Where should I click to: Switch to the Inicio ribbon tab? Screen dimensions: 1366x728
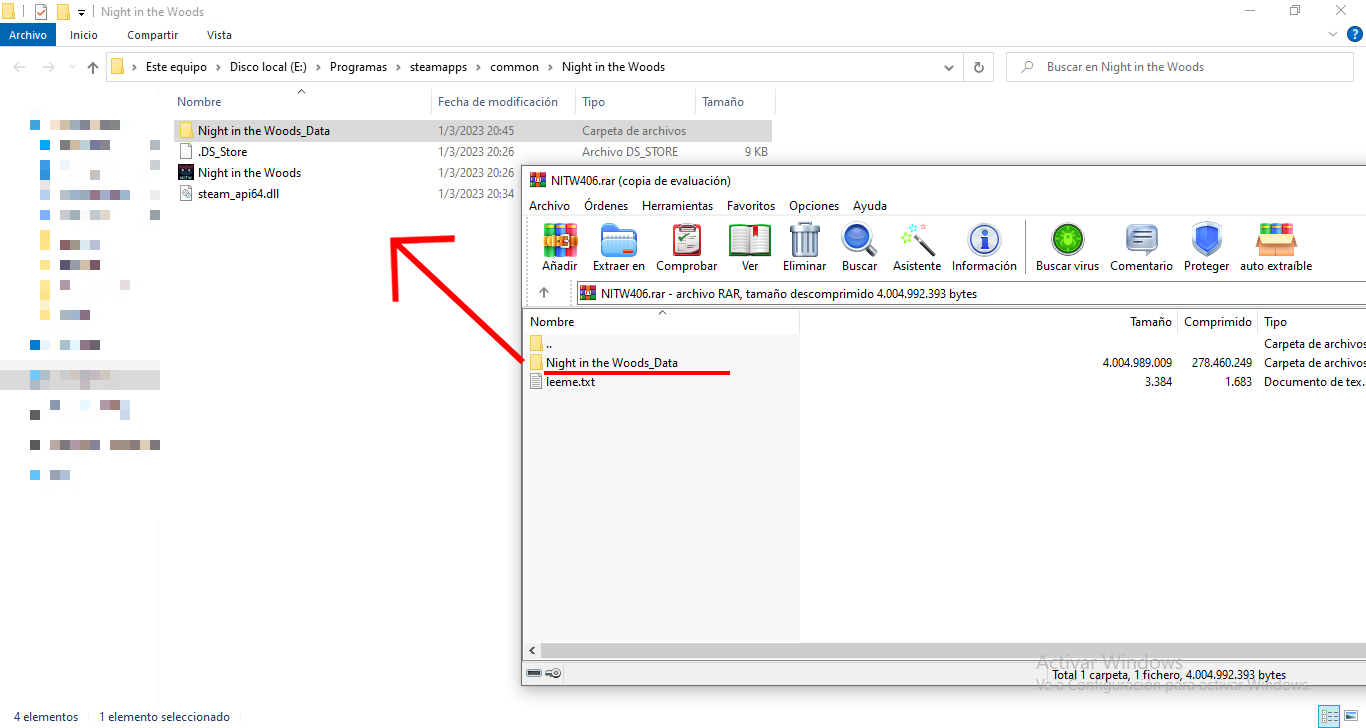[84, 35]
